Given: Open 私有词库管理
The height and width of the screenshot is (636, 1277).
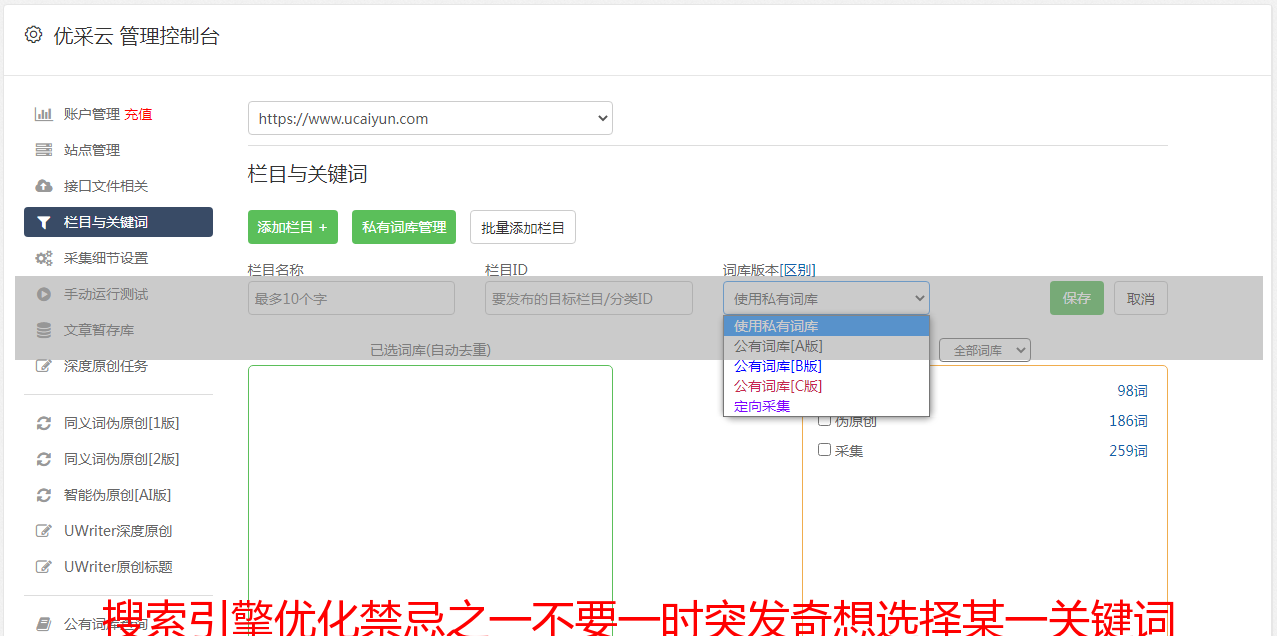Looking at the screenshot, I should pyautogui.click(x=404, y=227).
